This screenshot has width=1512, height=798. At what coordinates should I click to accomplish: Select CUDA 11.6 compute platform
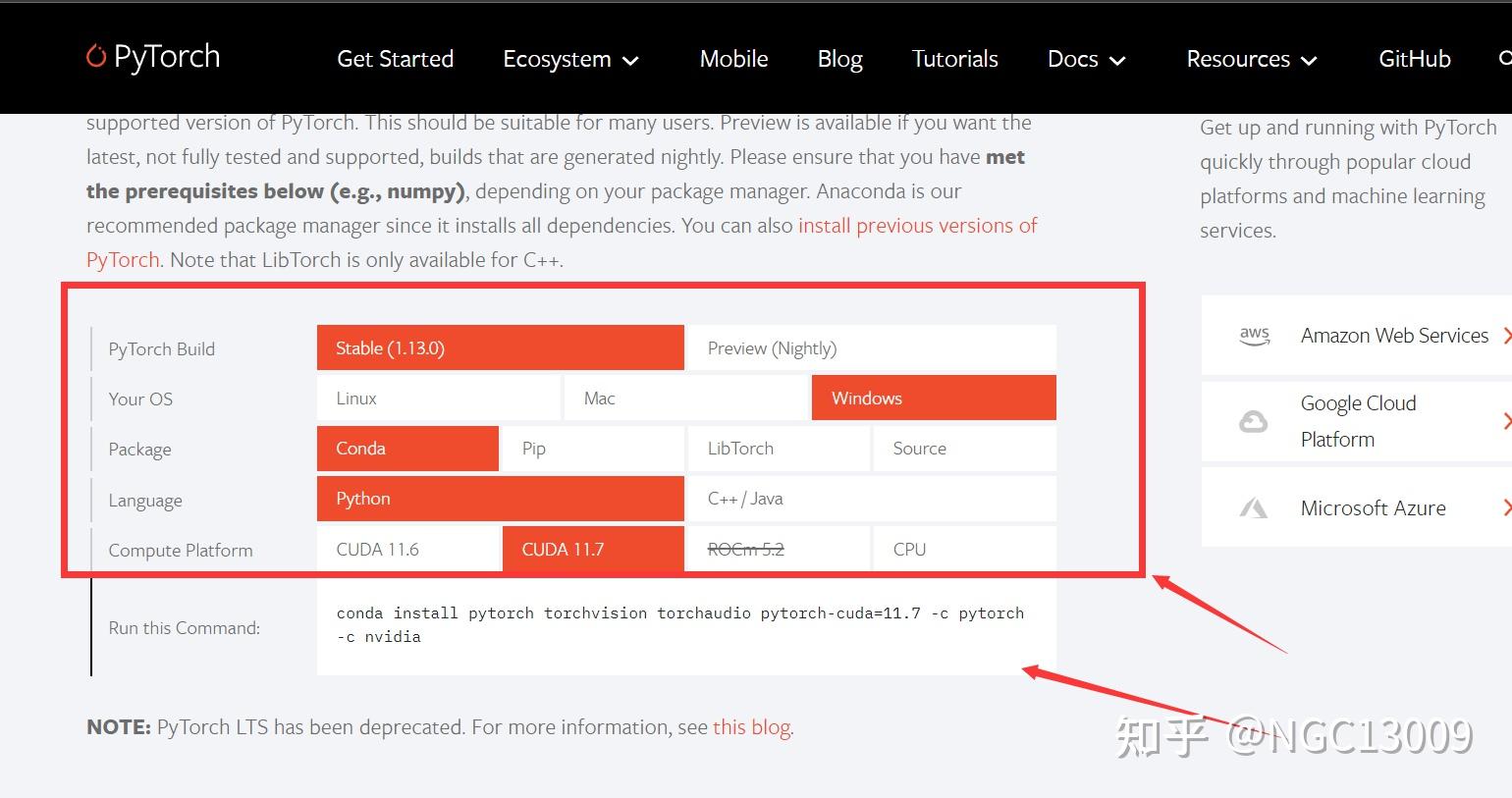click(407, 550)
